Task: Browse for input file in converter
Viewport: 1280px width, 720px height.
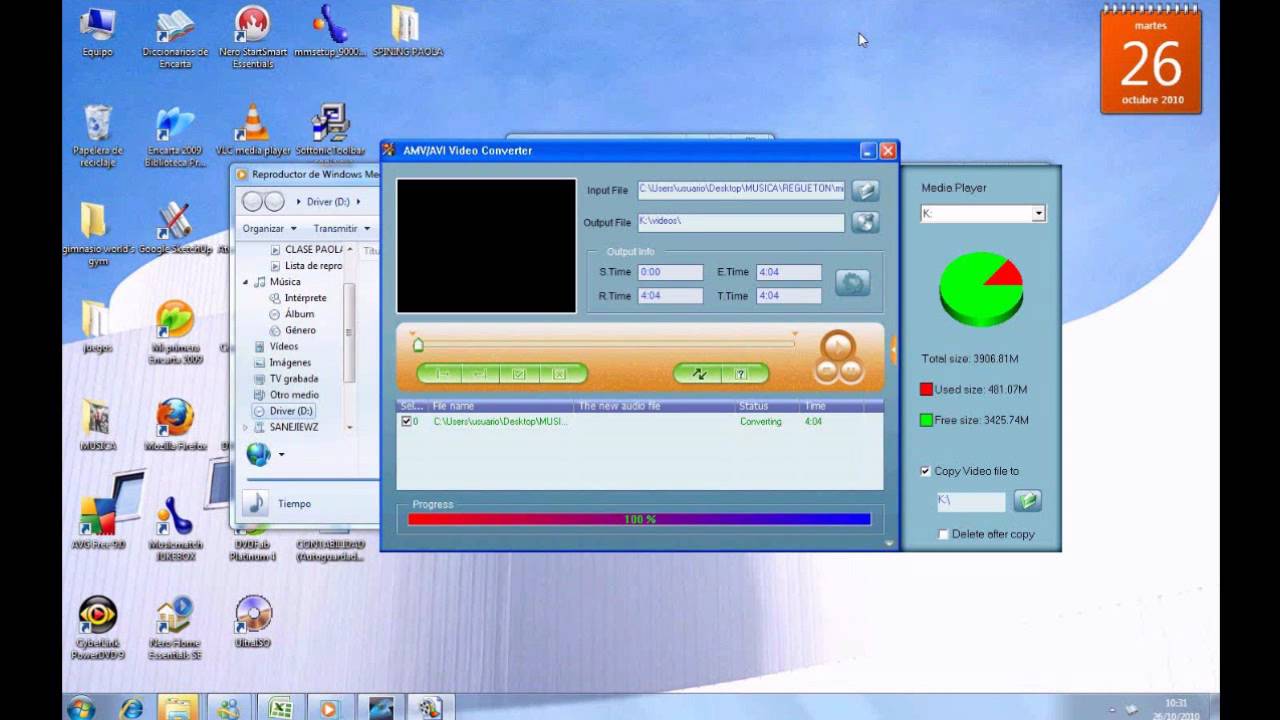Action: 865,190
